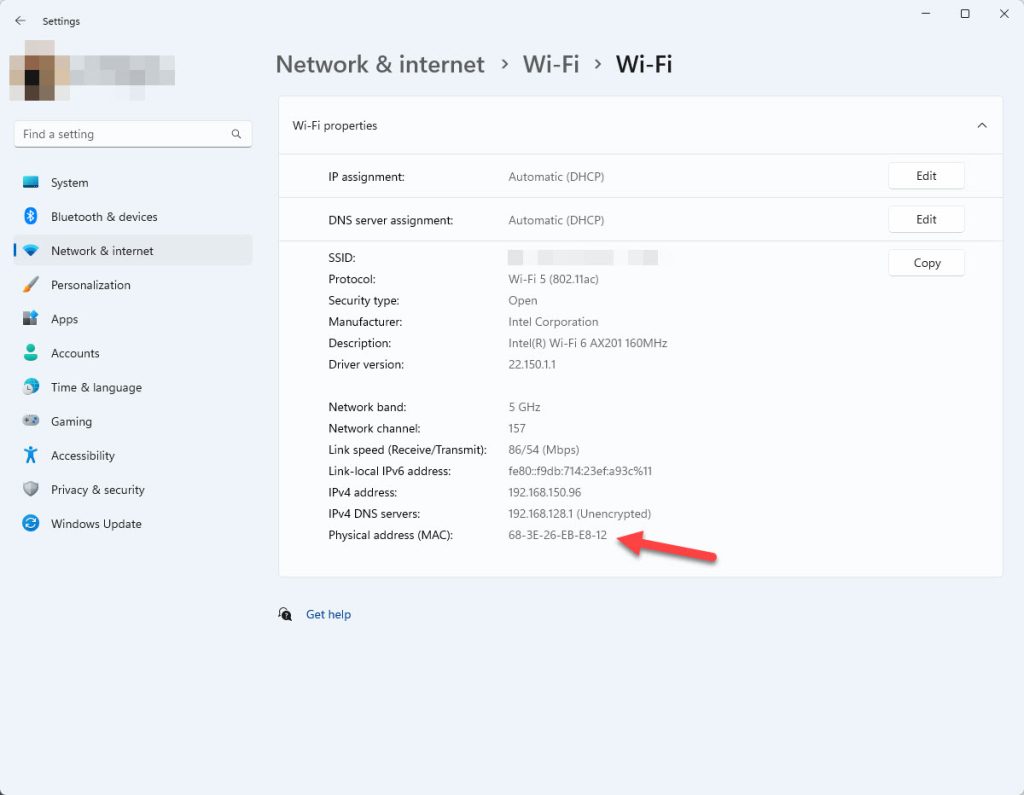This screenshot has width=1024, height=795.
Task: Copy the network details
Action: [x=926, y=262]
